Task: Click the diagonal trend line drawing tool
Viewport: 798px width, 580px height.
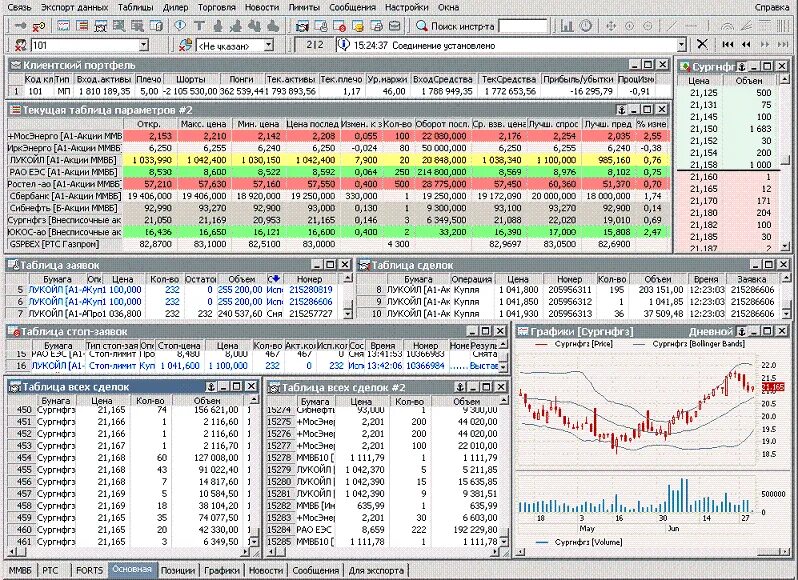Action: point(672,25)
